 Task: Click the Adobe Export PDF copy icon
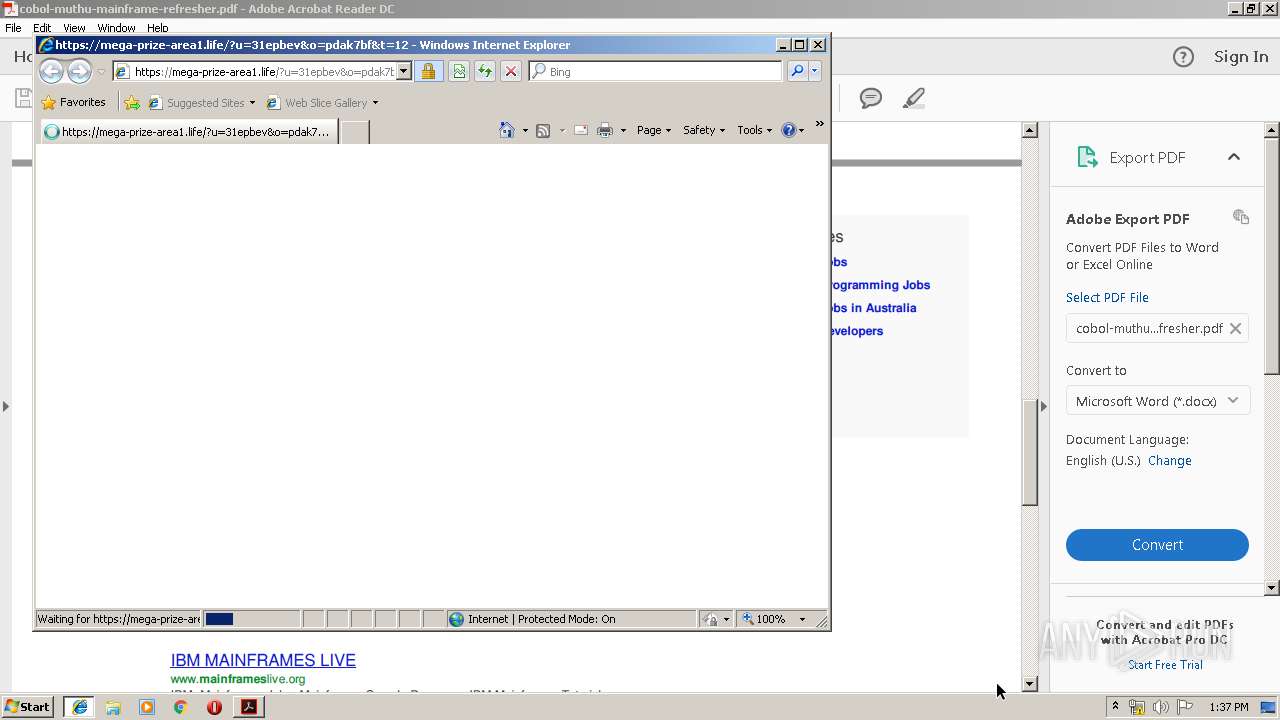pos(1241,217)
